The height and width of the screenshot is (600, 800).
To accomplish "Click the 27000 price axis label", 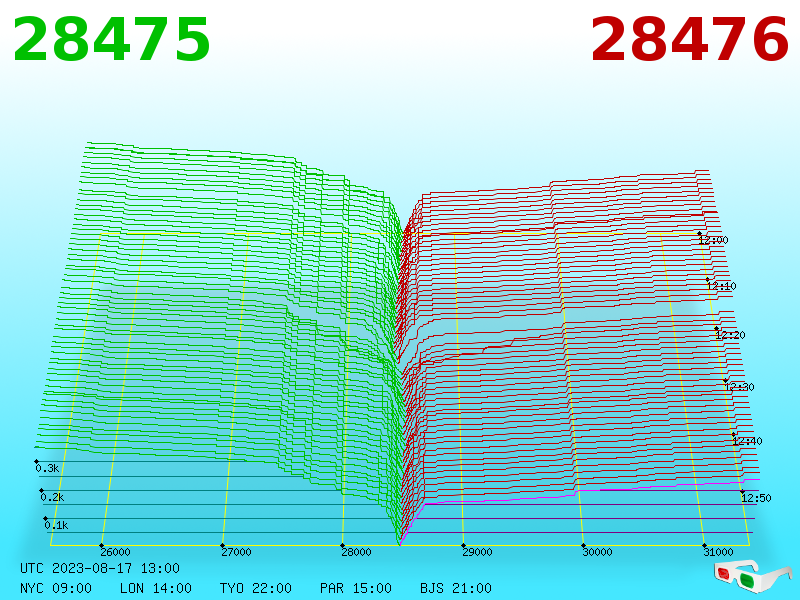I will pyautogui.click(x=236, y=552).
